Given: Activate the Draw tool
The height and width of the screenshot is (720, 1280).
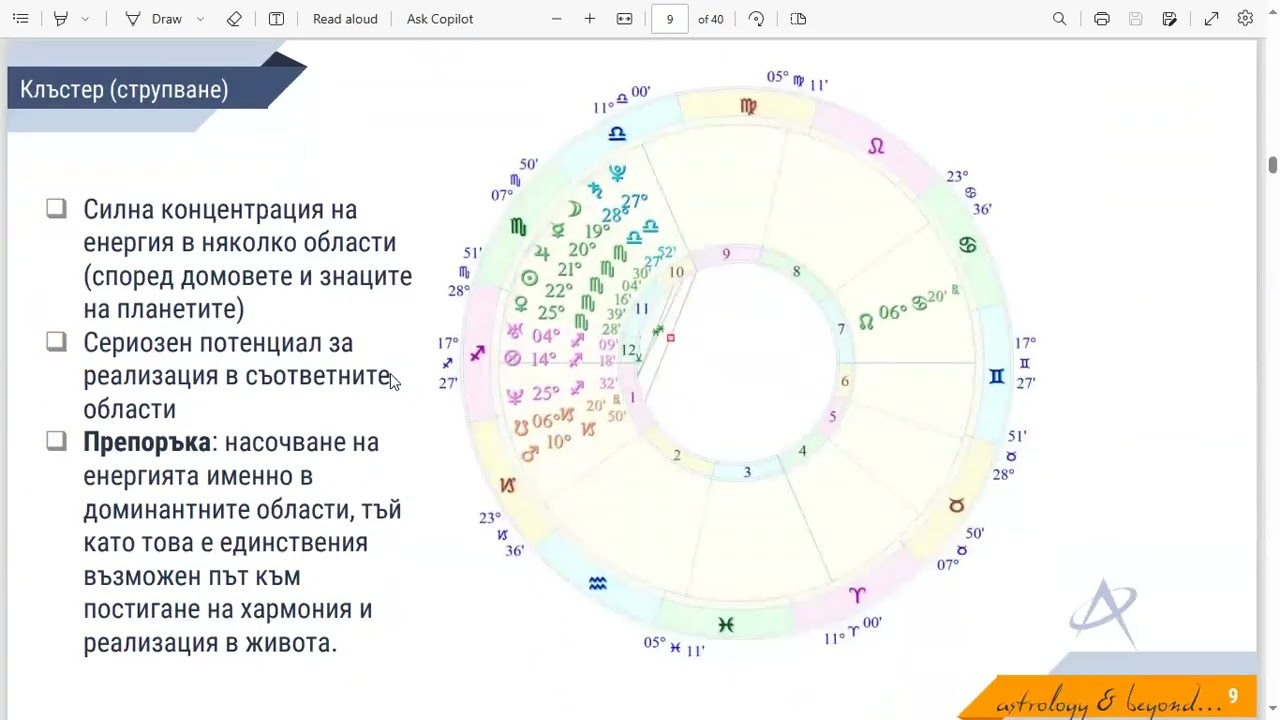Looking at the screenshot, I should [154, 19].
